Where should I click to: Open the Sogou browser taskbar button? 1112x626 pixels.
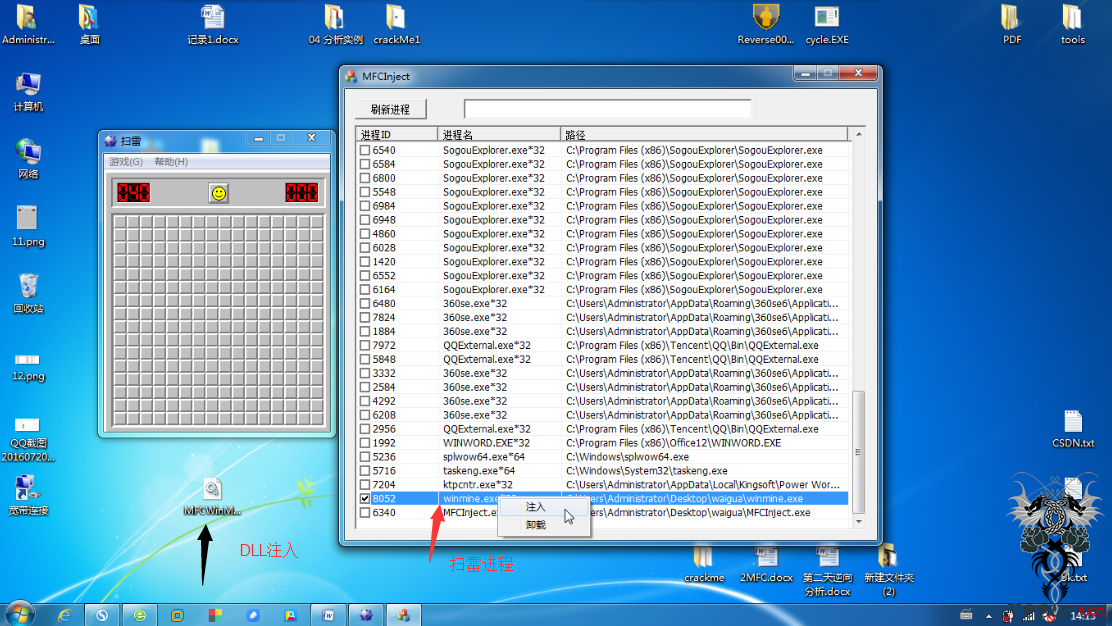point(102,615)
